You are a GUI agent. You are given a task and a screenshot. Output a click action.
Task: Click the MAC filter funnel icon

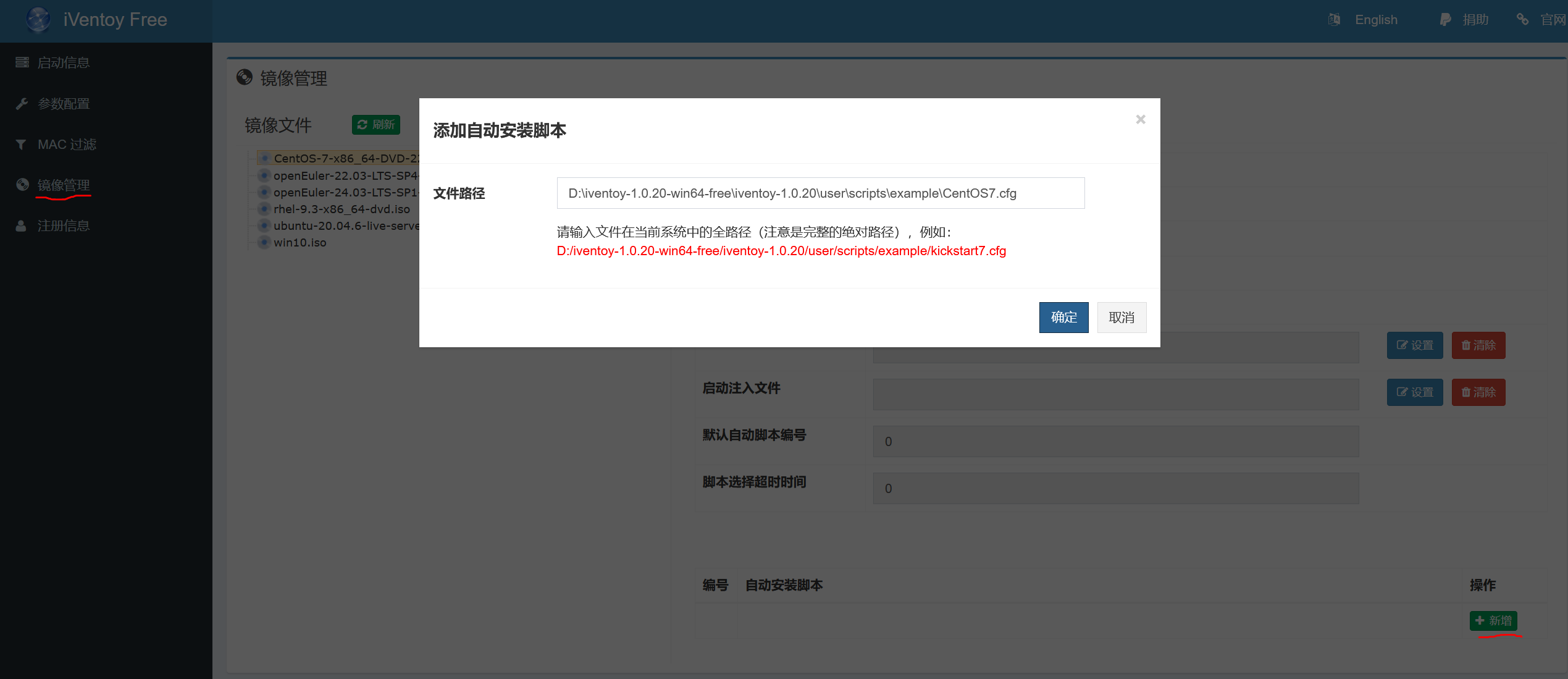click(x=22, y=145)
